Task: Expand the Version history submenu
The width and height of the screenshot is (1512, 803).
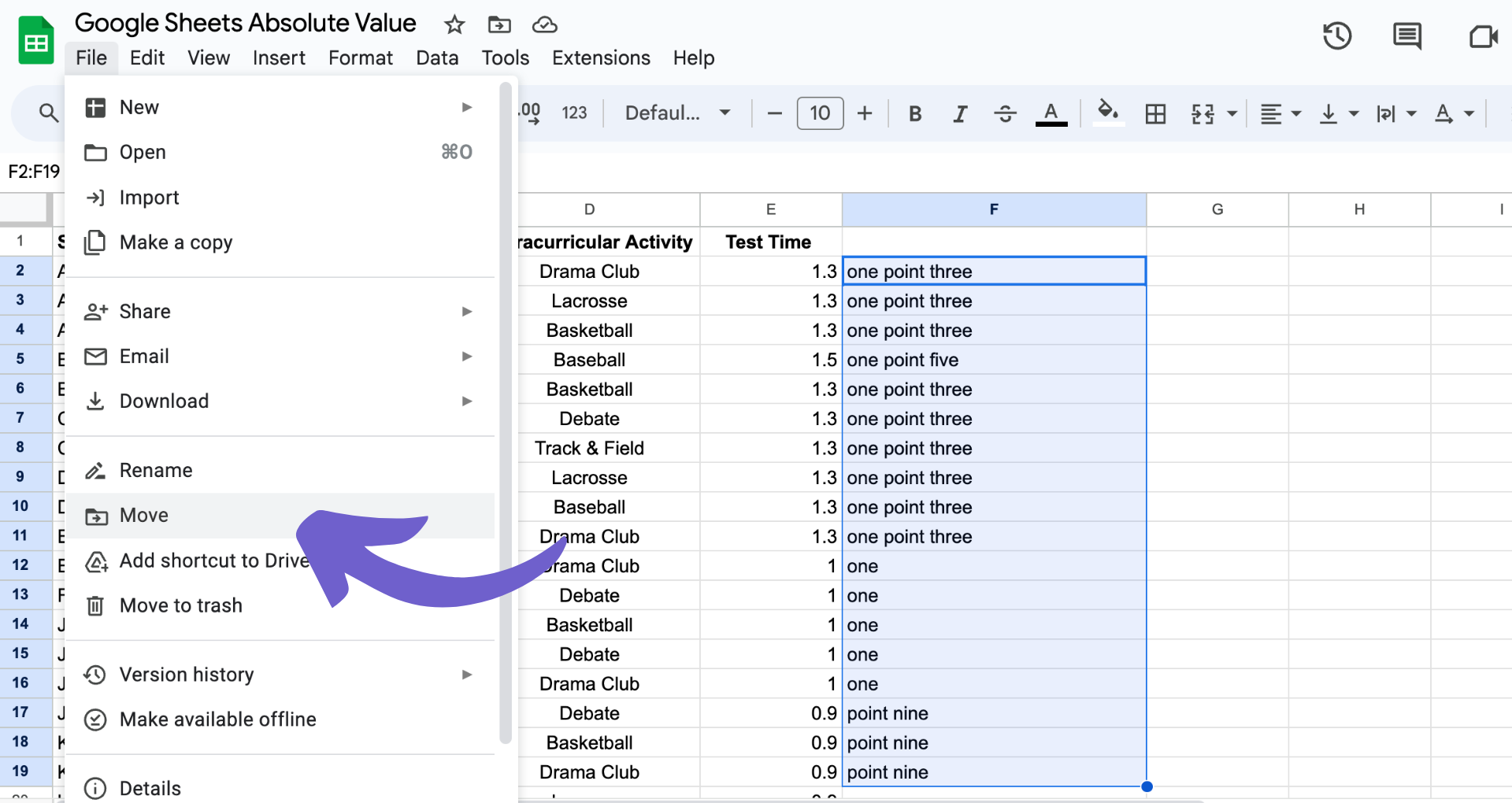Action: 467,675
